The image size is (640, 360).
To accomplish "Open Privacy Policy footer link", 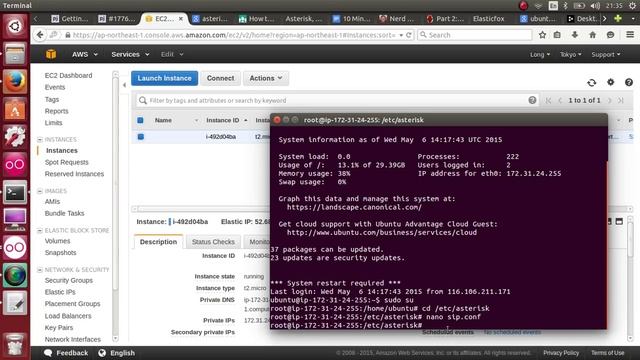I will [x=561, y=353].
